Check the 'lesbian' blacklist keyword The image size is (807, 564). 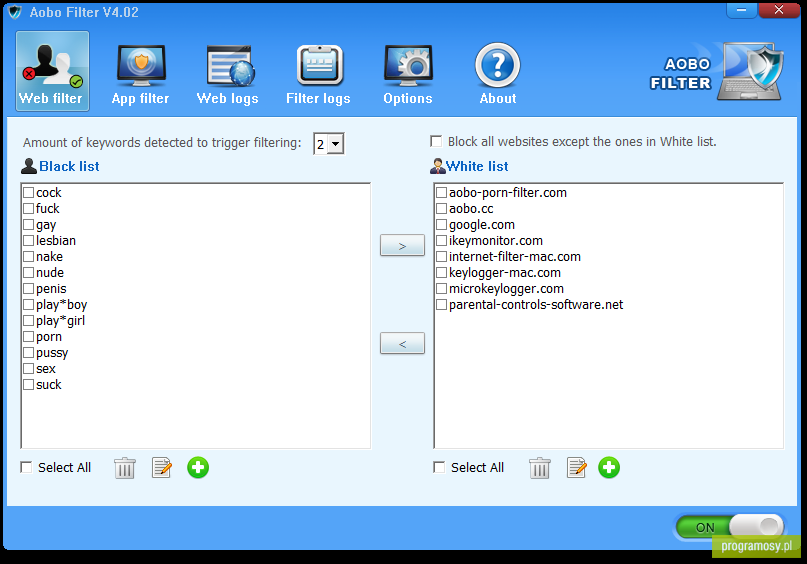tap(29, 240)
